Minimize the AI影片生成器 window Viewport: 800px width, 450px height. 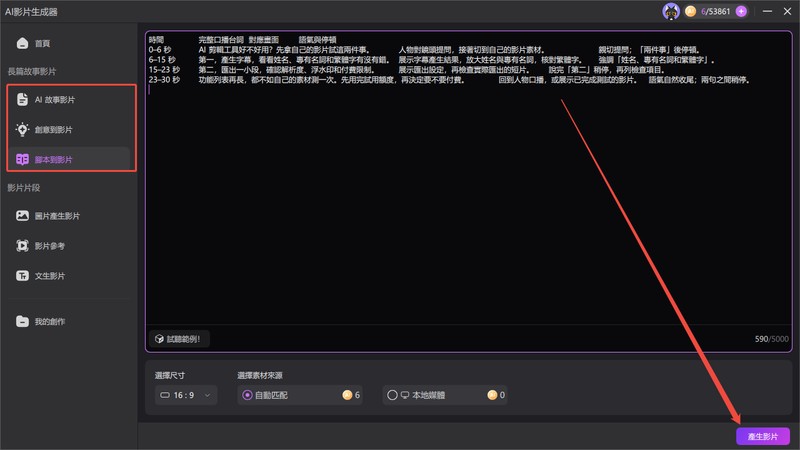click(767, 11)
